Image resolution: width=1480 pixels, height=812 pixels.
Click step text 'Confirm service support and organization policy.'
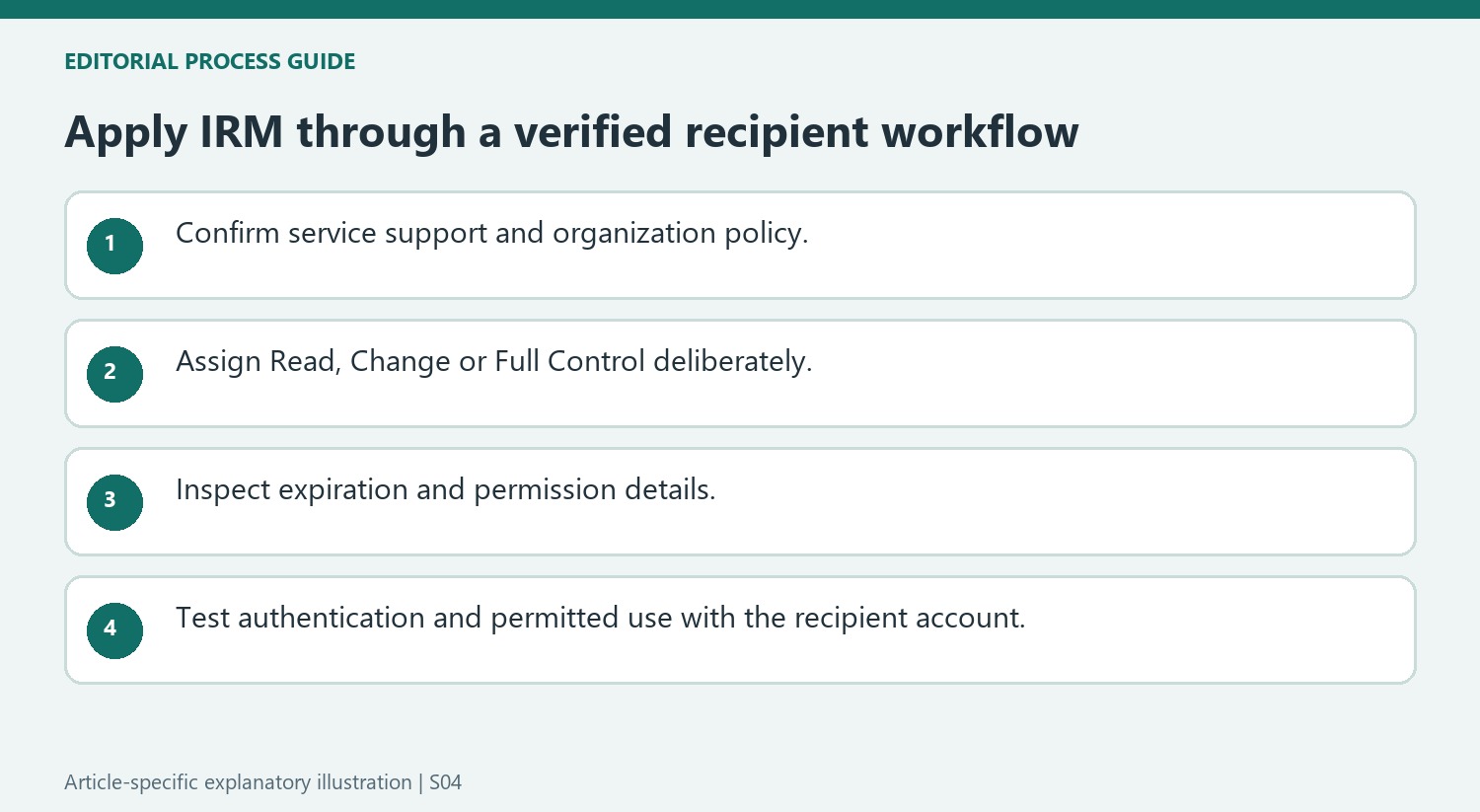491,234
